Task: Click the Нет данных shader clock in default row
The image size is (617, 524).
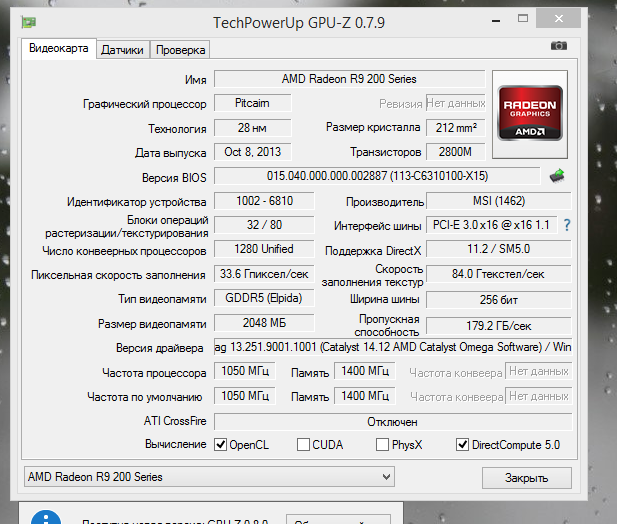Action: [x=538, y=396]
